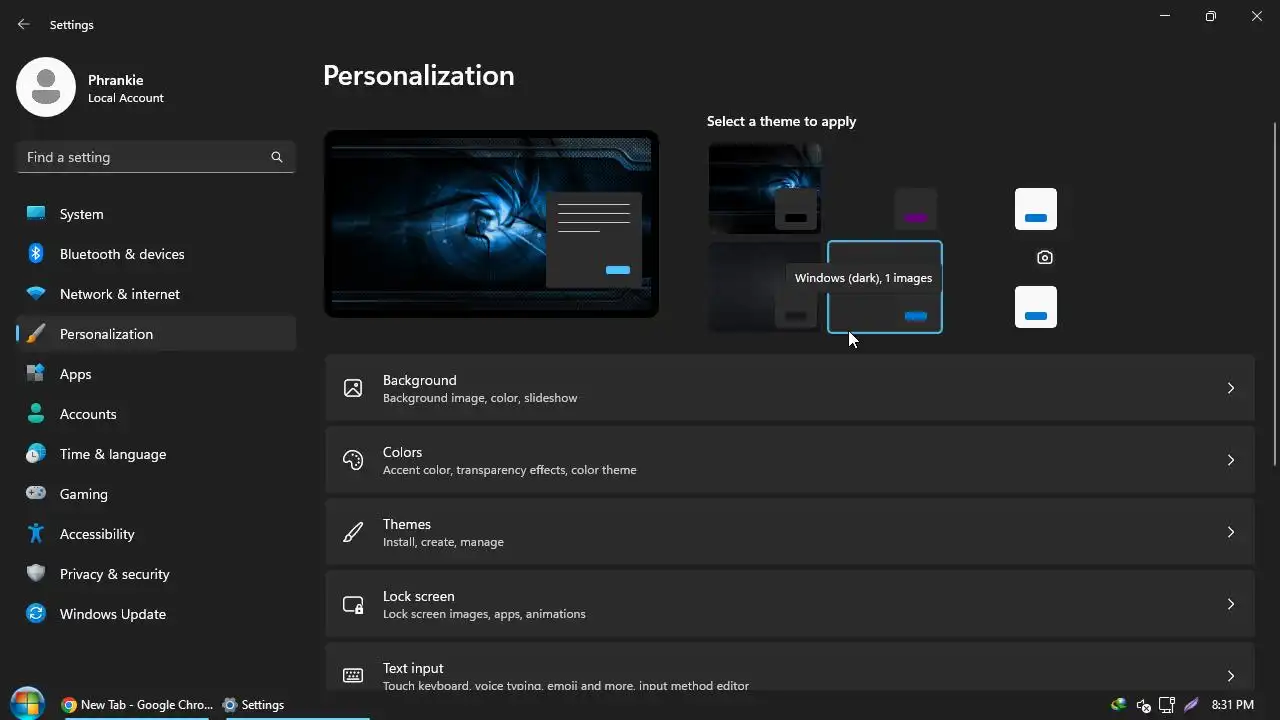Click the green globe tray icon
The height and width of the screenshot is (720, 1280).
(x=1119, y=705)
